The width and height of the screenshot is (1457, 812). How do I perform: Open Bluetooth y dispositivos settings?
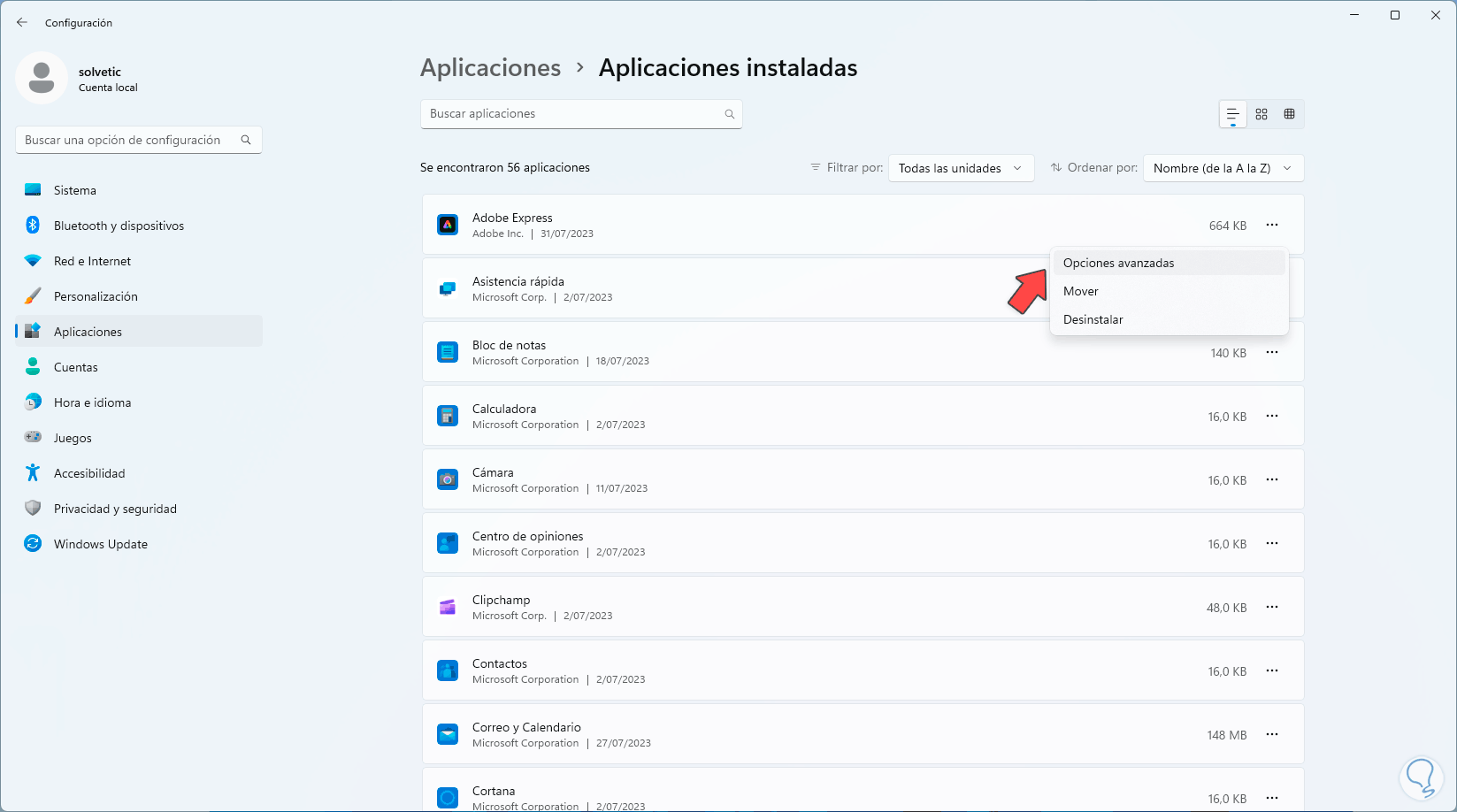(x=139, y=226)
